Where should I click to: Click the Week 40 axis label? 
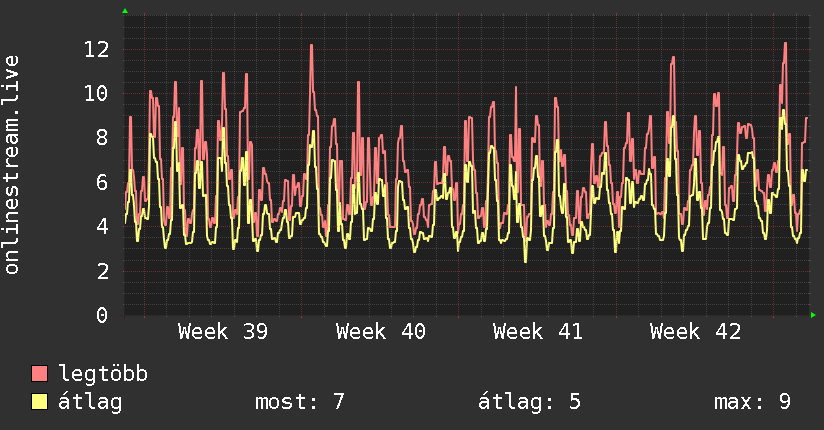380,332
